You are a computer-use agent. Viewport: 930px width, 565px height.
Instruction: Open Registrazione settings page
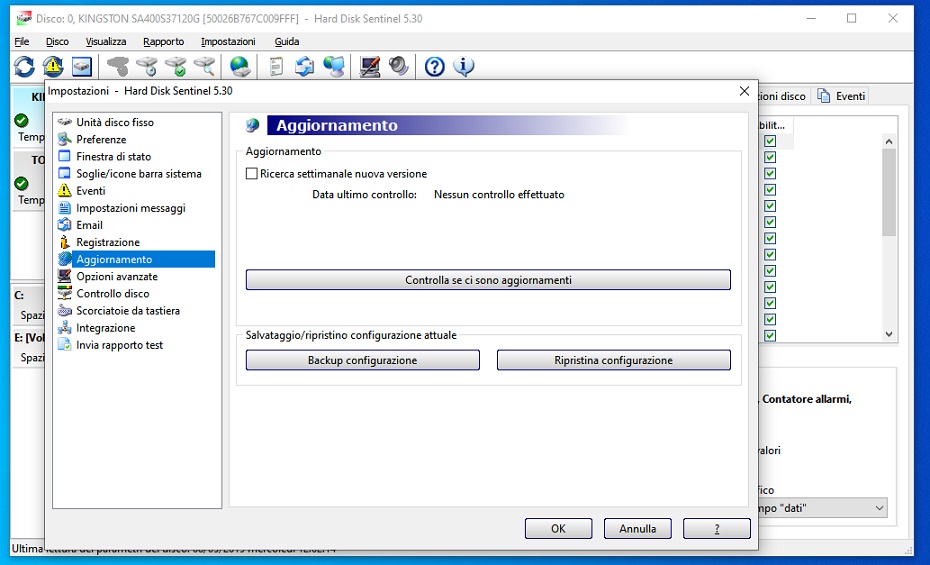108,242
